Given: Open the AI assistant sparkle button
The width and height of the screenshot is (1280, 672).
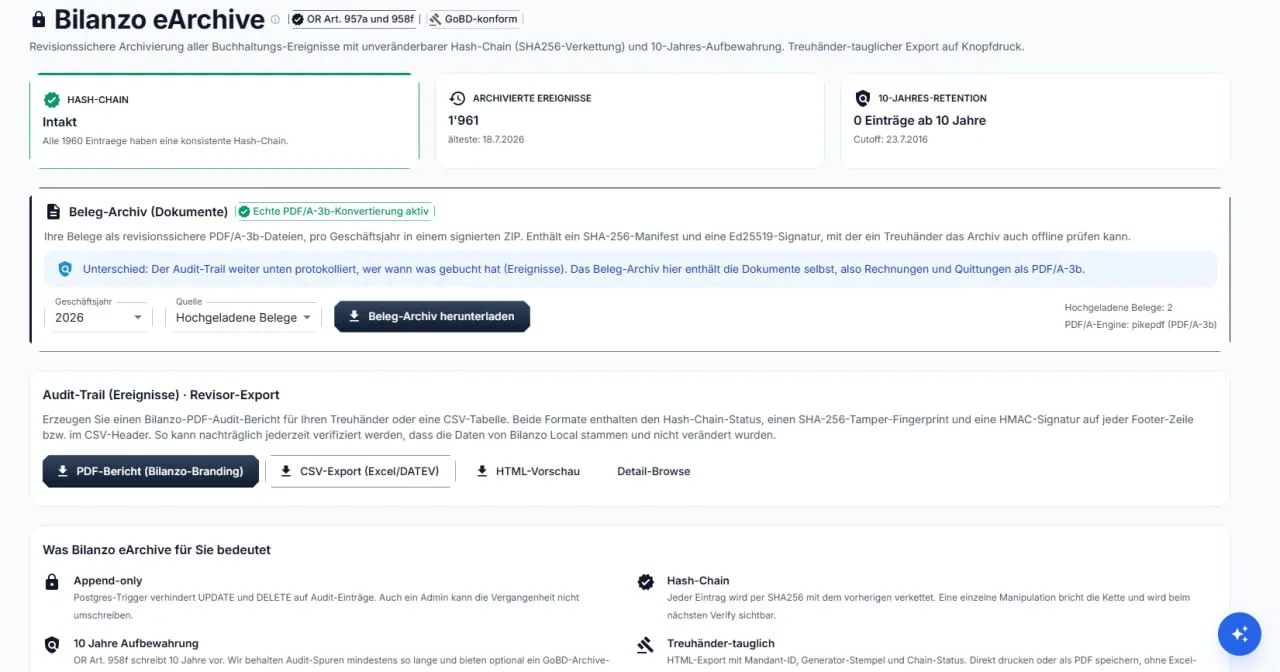Looking at the screenshot, I should pyautogui.click(x=1240, y=633).
